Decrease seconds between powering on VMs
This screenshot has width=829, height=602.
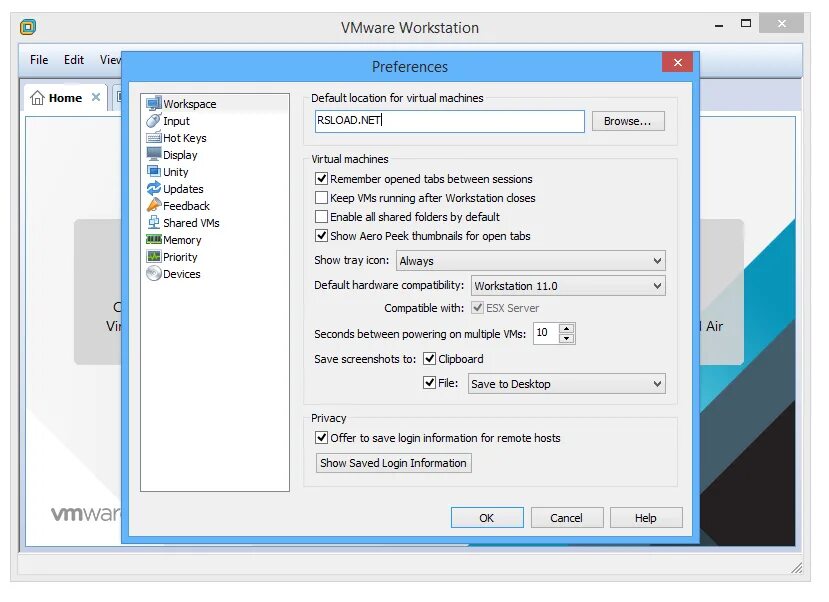point(566,338)
